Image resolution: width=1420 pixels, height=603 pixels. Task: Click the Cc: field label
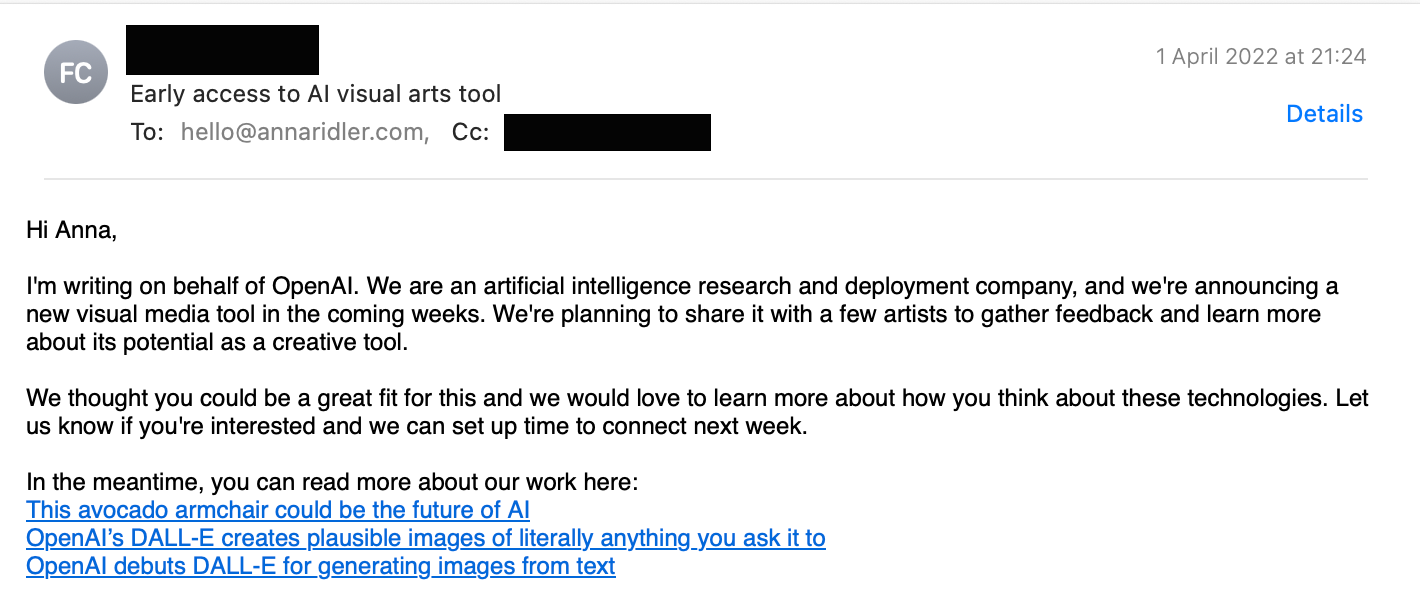click(x=470, y=132)
